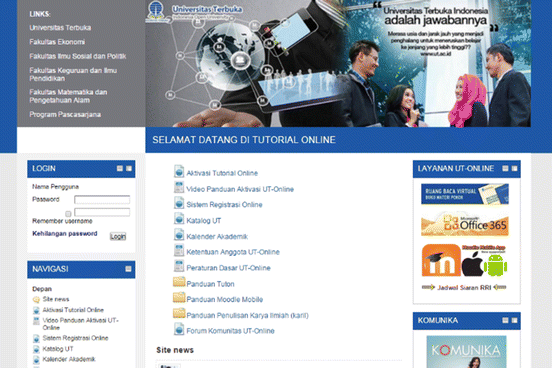This screenshot has width=552, height=368.
Task: Click the Moodle Mobile App banner
Action: (464, 260)
